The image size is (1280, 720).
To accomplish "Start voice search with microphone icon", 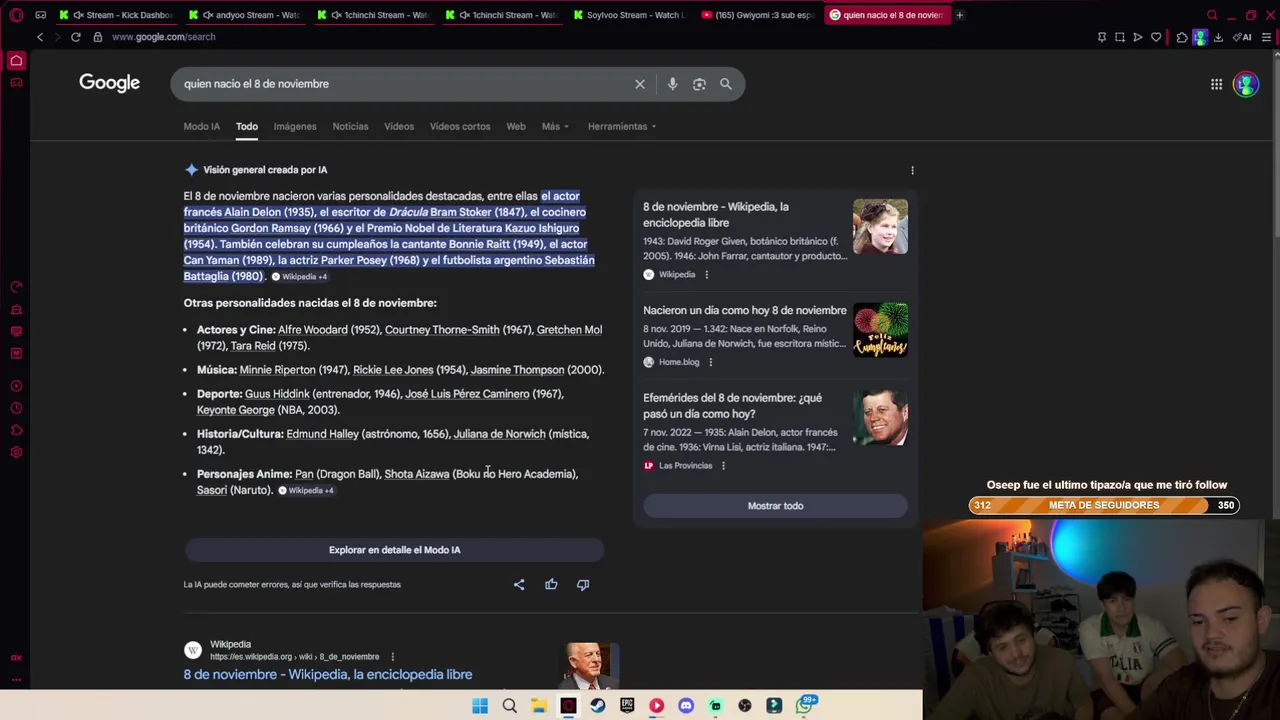I will pyautogui.click(x=672, y=84).
